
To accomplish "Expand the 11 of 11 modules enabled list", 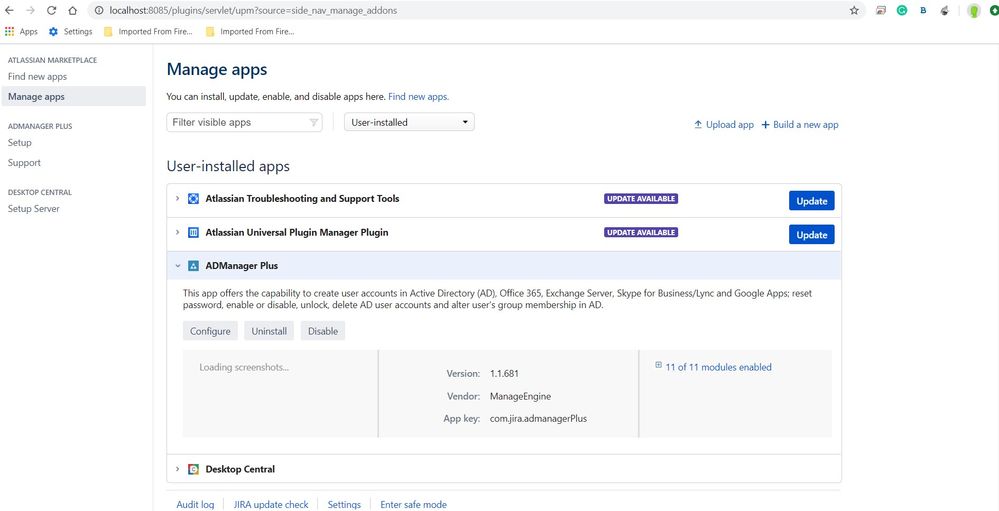I will coord(718,367).
